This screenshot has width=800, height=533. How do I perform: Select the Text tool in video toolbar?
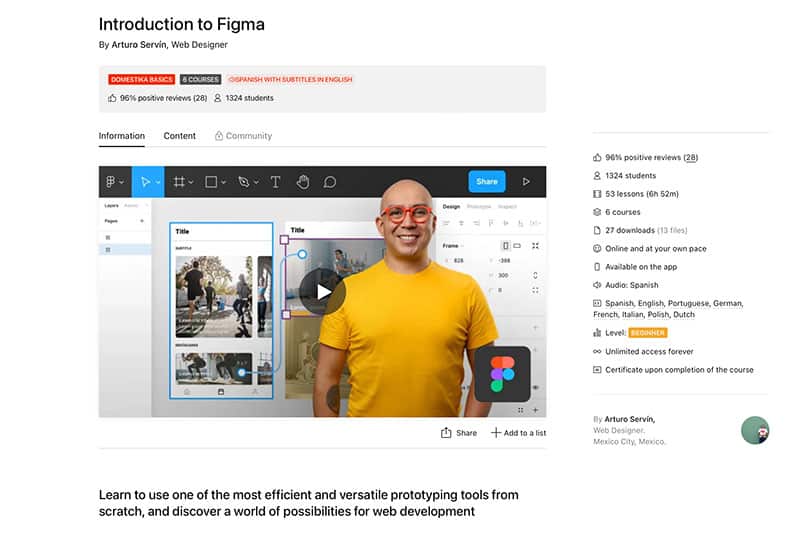tap(275, 182)
